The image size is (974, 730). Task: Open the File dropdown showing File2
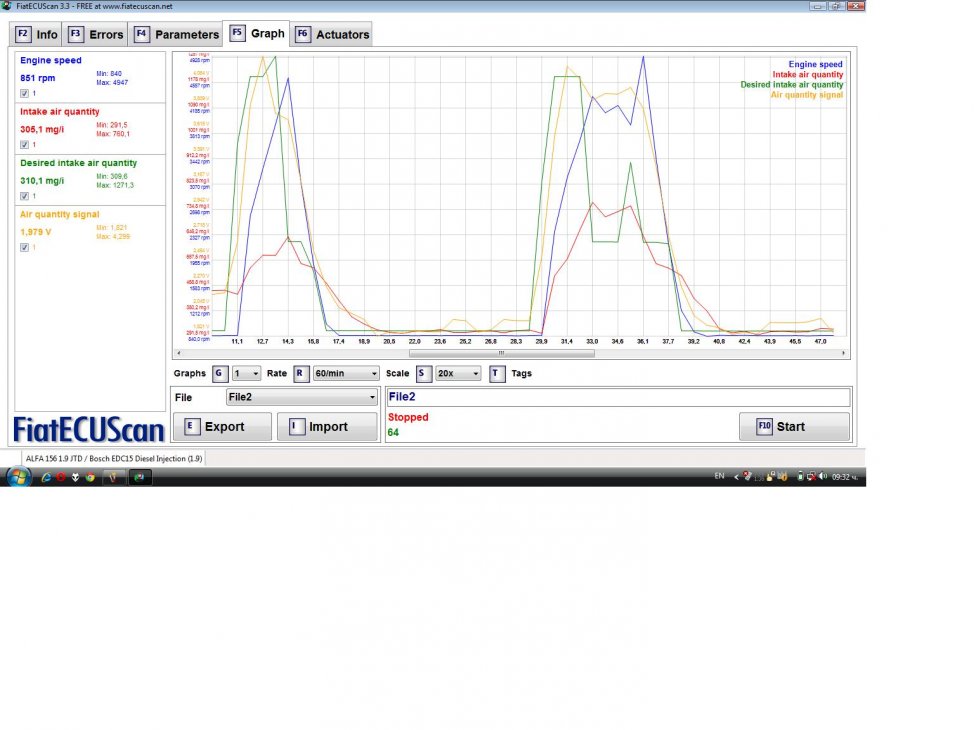(x=302, y=397)
